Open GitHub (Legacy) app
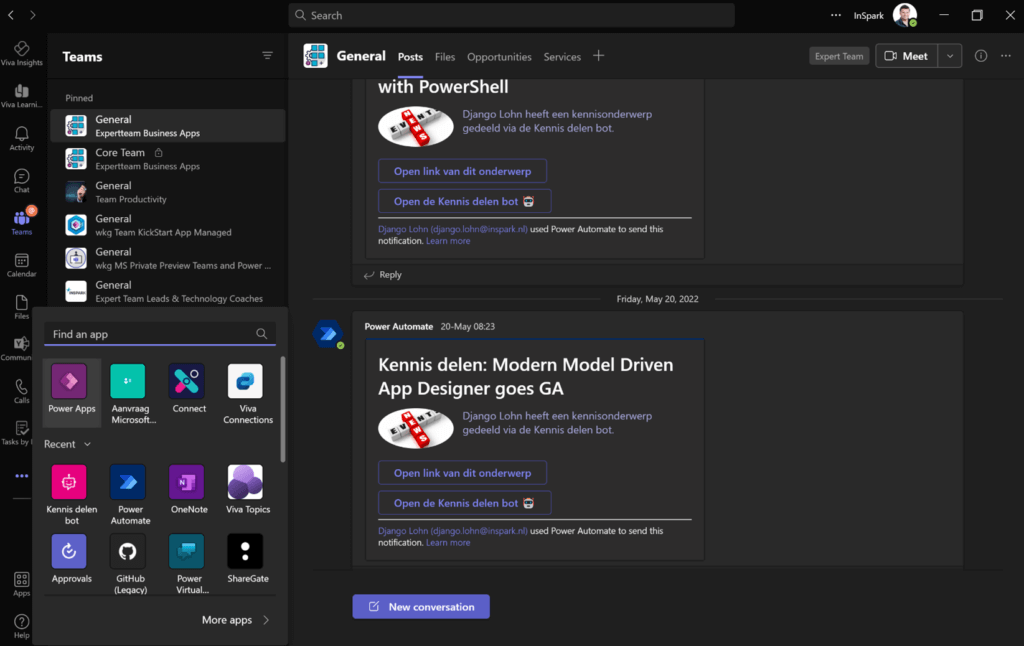Screen dimensions: 1024x646 (x=128, y=551)
